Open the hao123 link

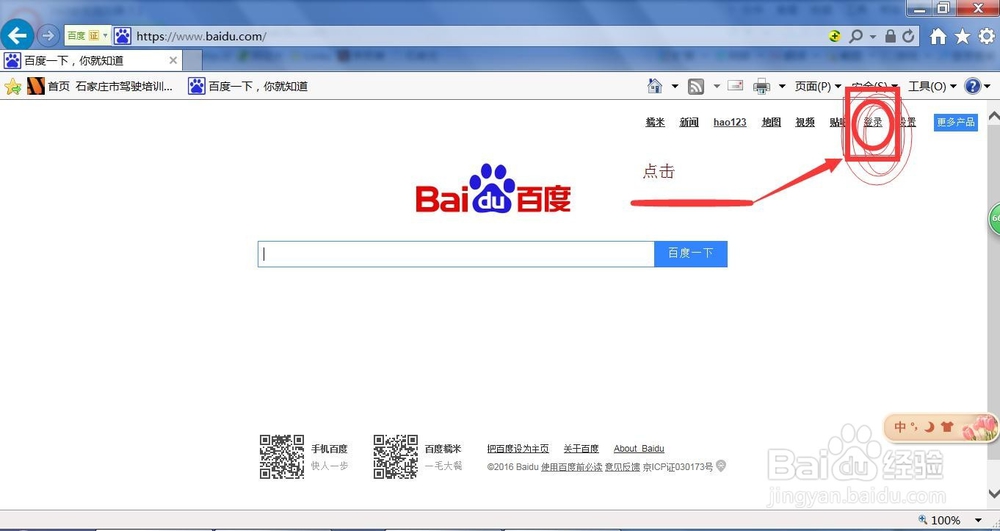coord(730,122)
